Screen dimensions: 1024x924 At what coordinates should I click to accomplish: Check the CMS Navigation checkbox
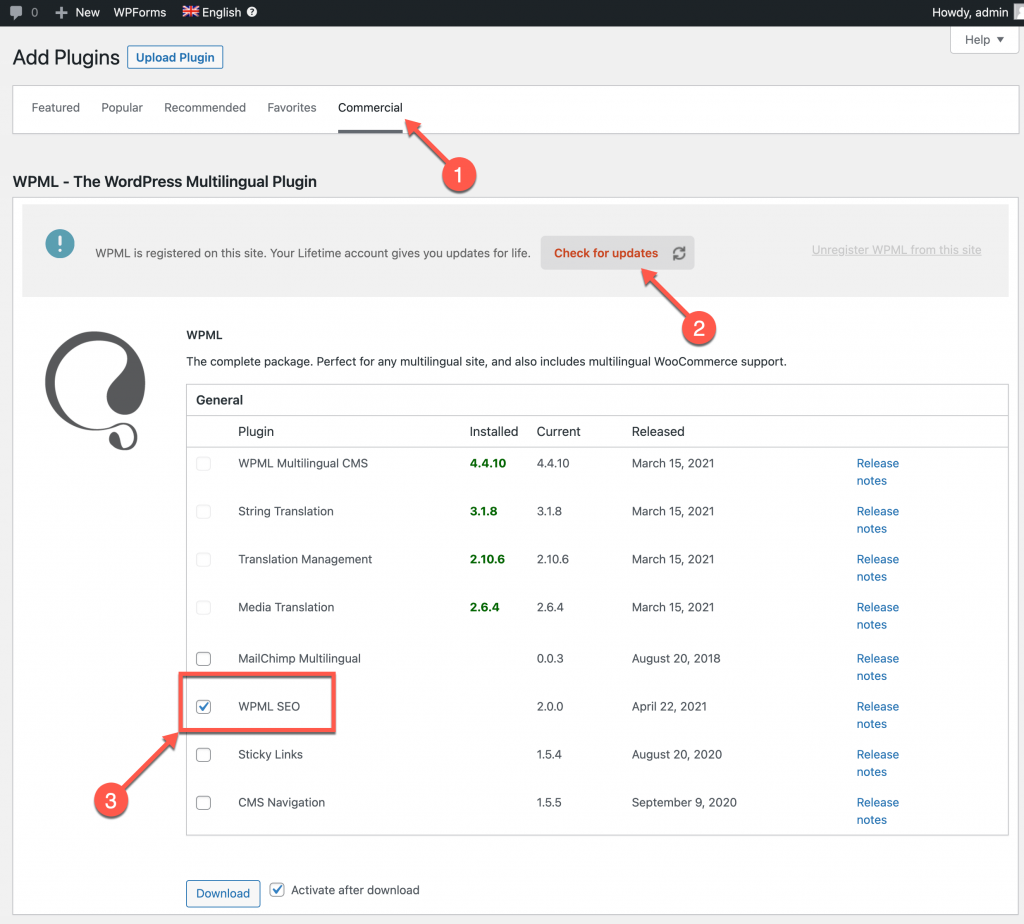click(x=204, y=803)
